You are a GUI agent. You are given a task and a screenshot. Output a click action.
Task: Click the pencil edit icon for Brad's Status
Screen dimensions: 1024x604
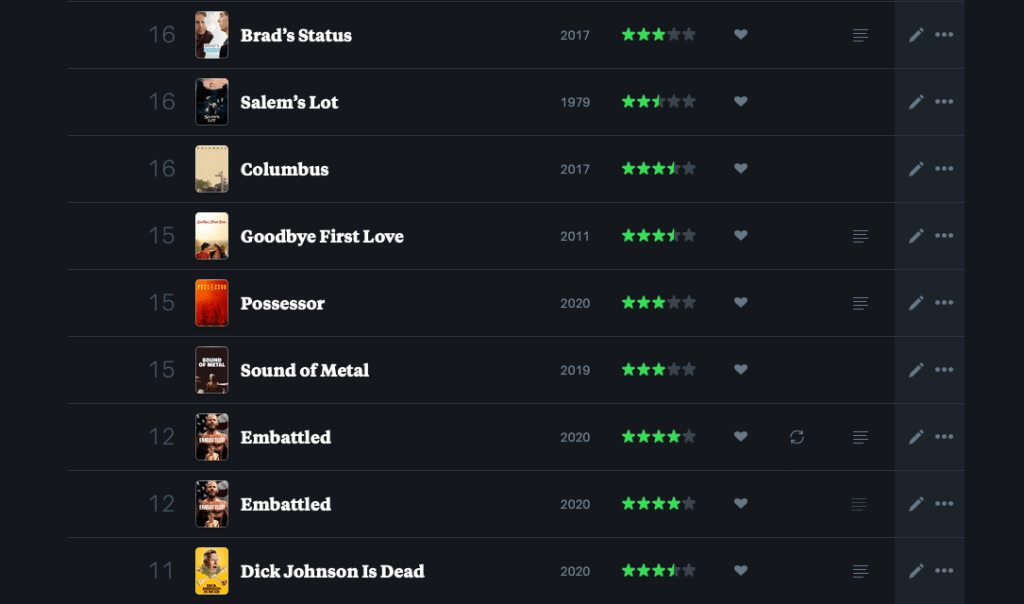click(916, 35)
